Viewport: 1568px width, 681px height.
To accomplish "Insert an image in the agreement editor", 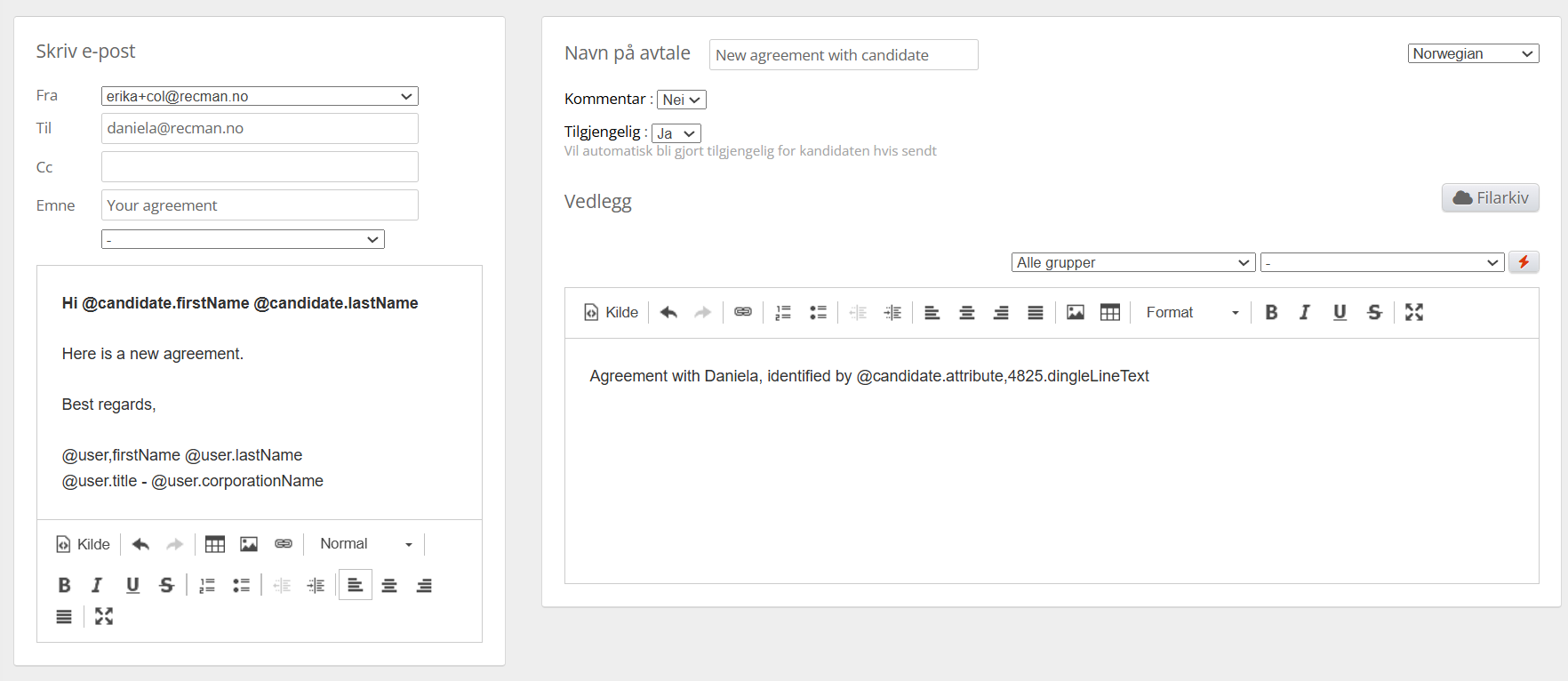I will [1075, 312].
